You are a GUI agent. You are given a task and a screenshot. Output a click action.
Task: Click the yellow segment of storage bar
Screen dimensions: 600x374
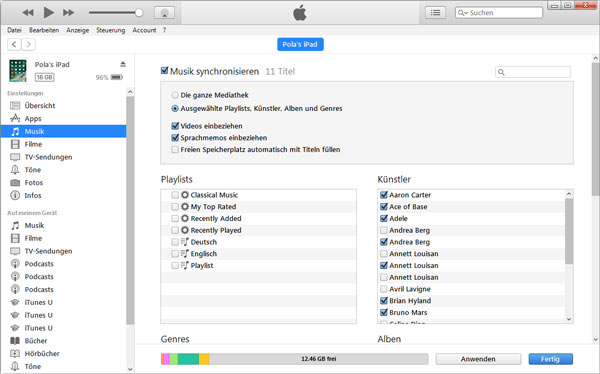204,359
